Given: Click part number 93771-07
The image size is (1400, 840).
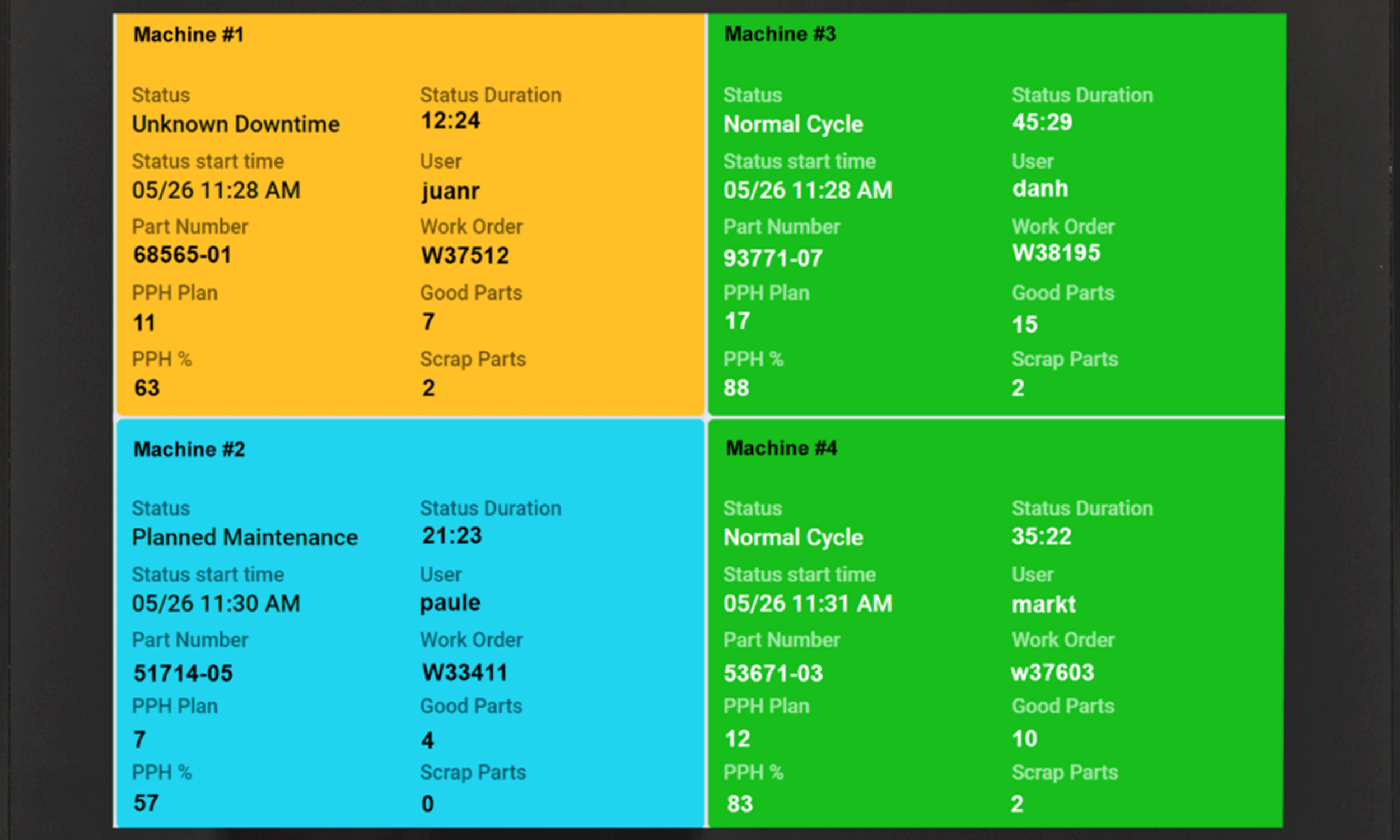Looking at the screenshot, I should [773, 258].
